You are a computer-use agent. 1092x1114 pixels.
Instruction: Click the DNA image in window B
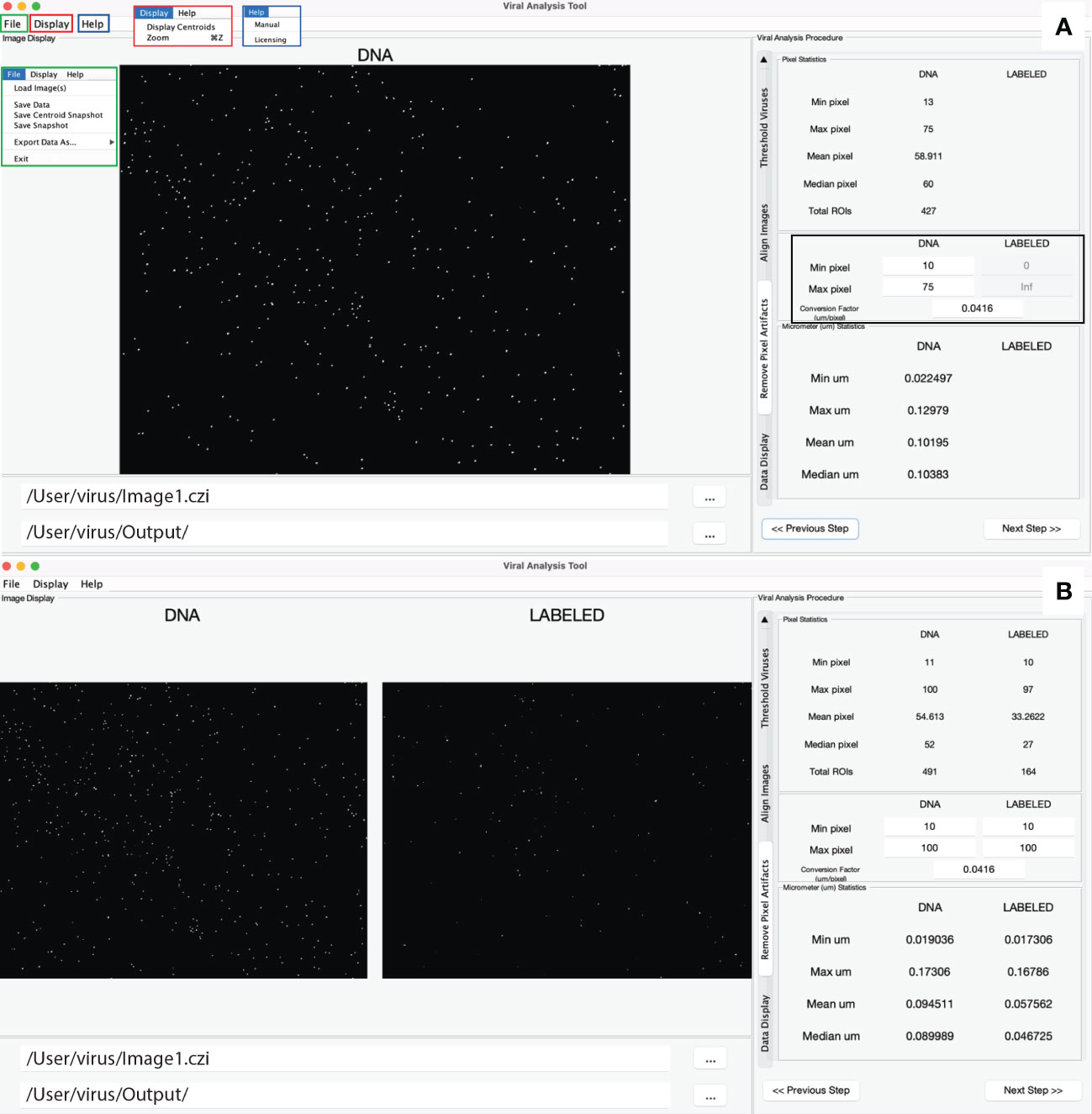(183, 830)
